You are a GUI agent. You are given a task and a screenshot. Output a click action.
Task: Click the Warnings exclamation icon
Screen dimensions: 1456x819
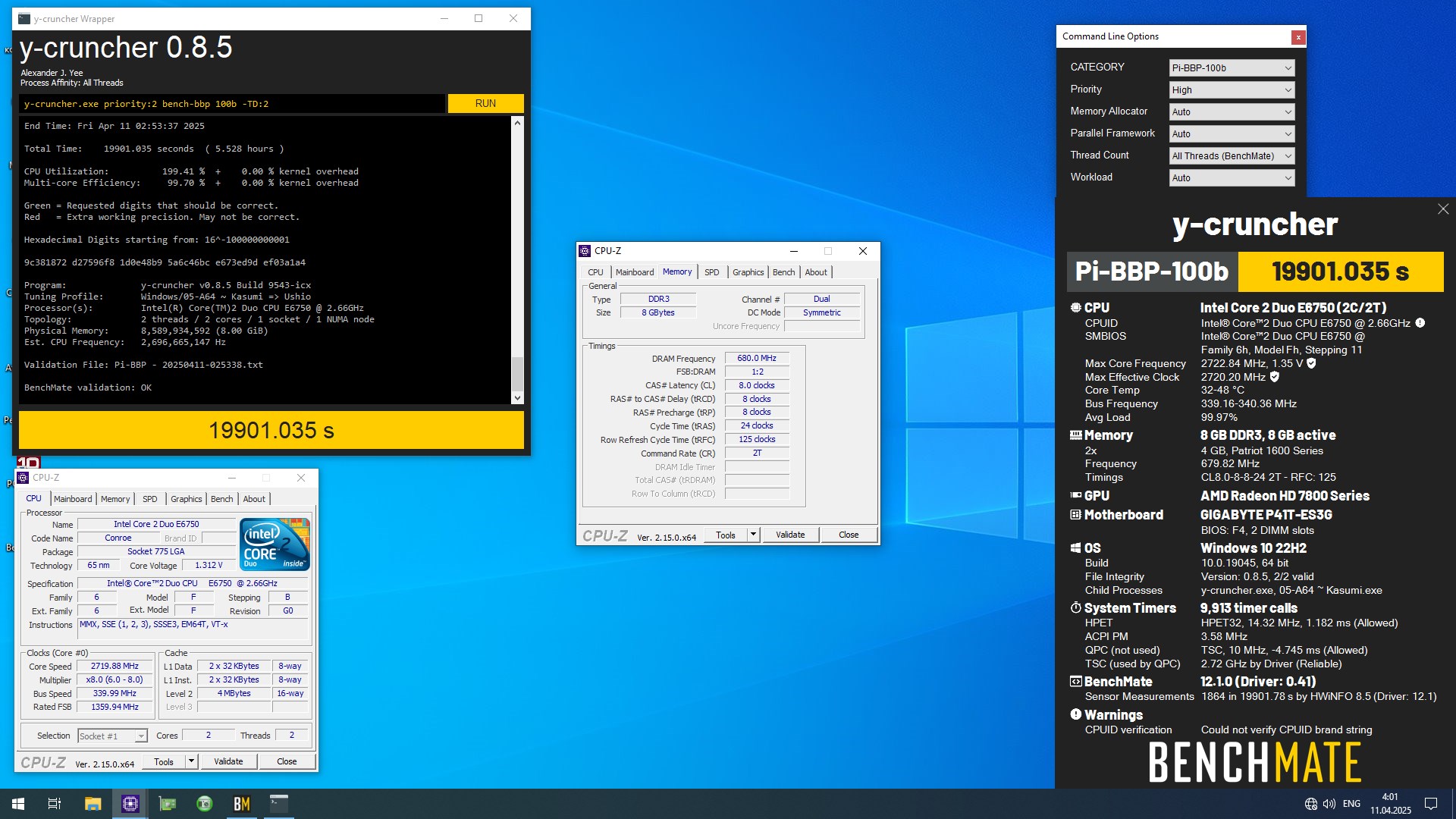[1075, 714]
